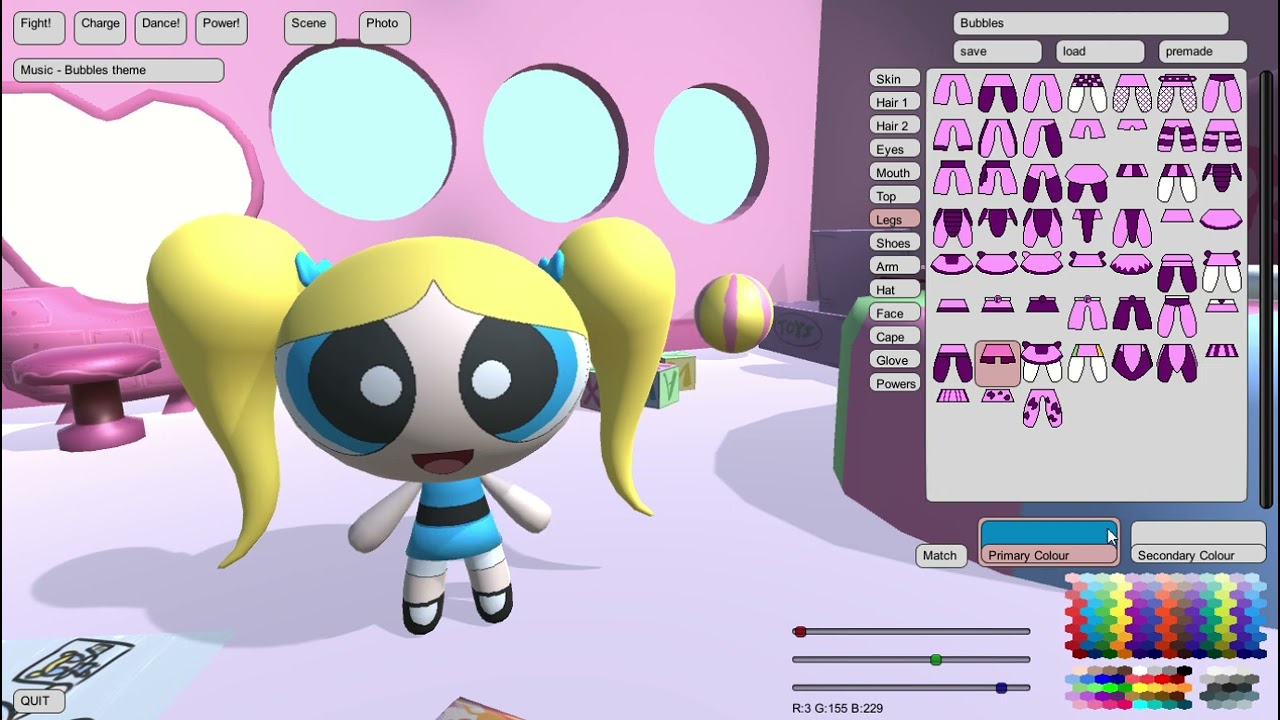Pick the bright cyan swatch in lower palette
This screenshot has height=720, width=1280.
click(x=1140, y=704)
